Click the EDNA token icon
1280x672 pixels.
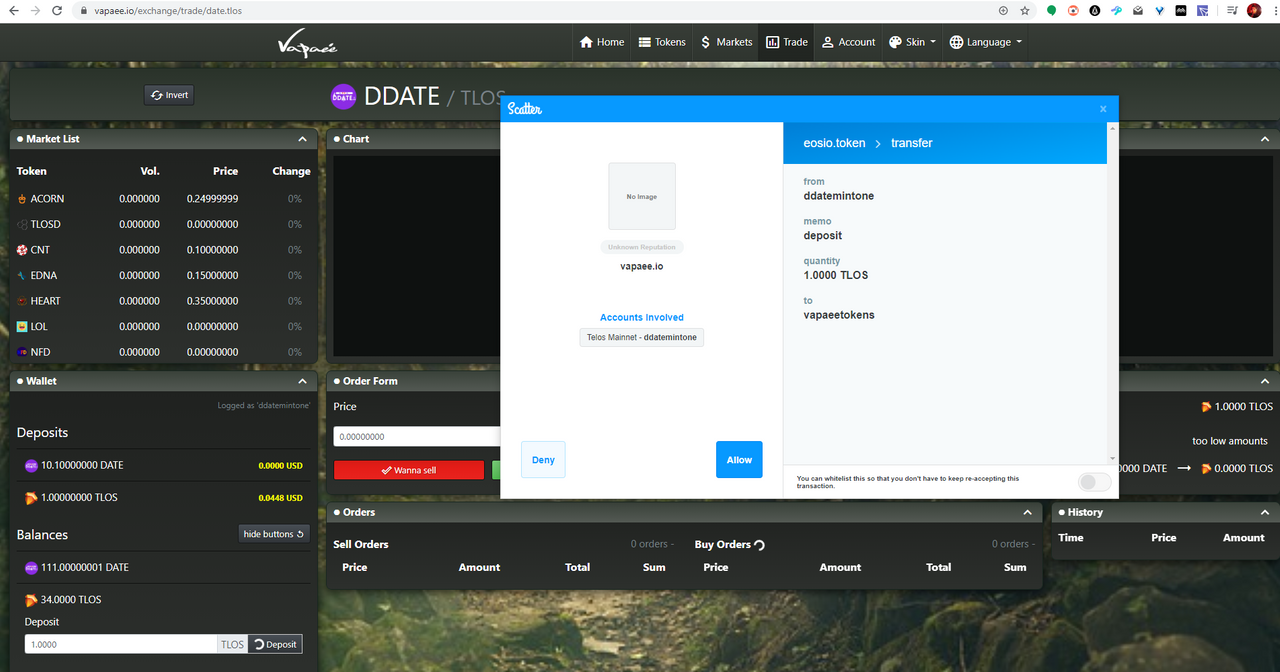22,275
